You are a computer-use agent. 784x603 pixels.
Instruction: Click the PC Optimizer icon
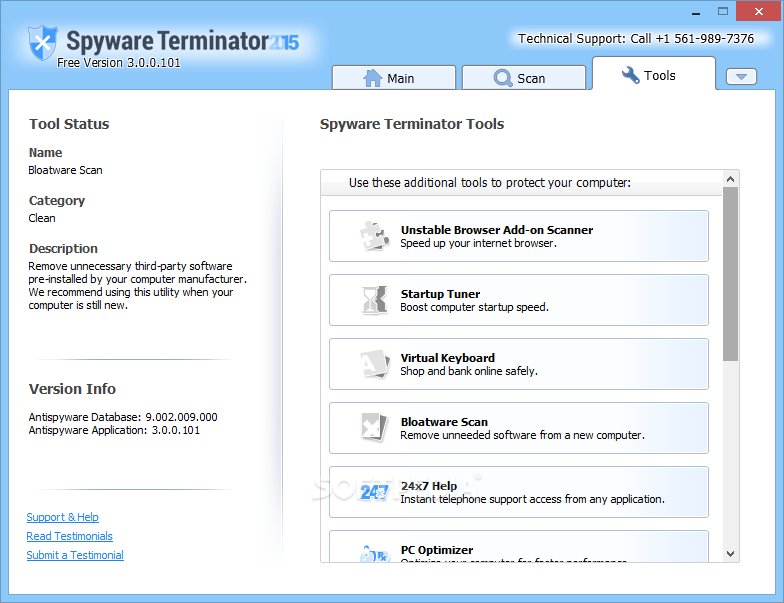point(374,554)
